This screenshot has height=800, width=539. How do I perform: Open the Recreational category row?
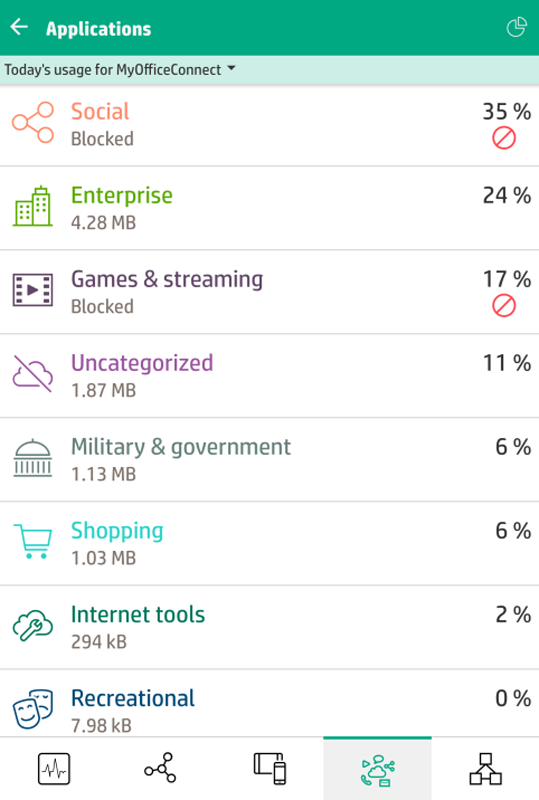point(270,704)
